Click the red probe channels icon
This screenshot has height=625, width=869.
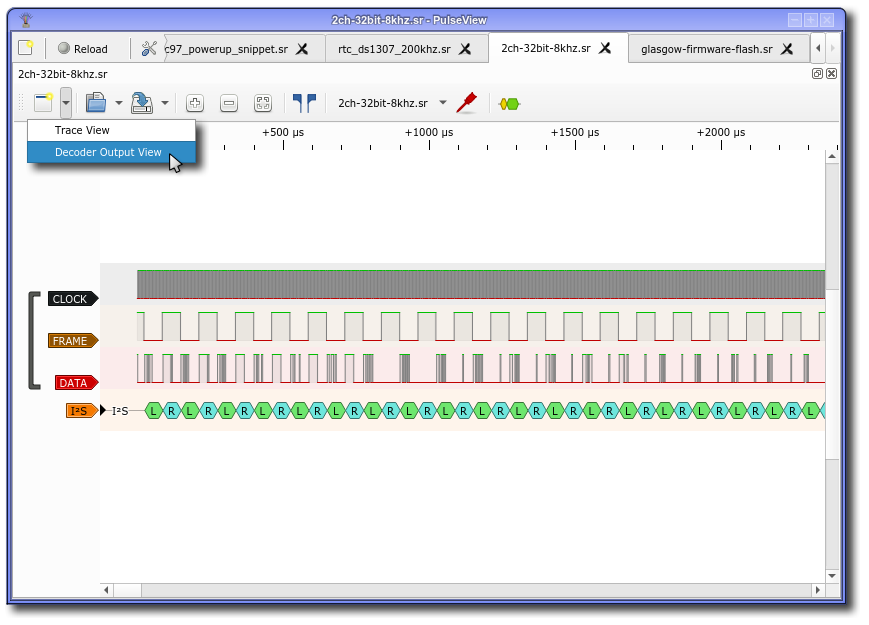point(467,103)
